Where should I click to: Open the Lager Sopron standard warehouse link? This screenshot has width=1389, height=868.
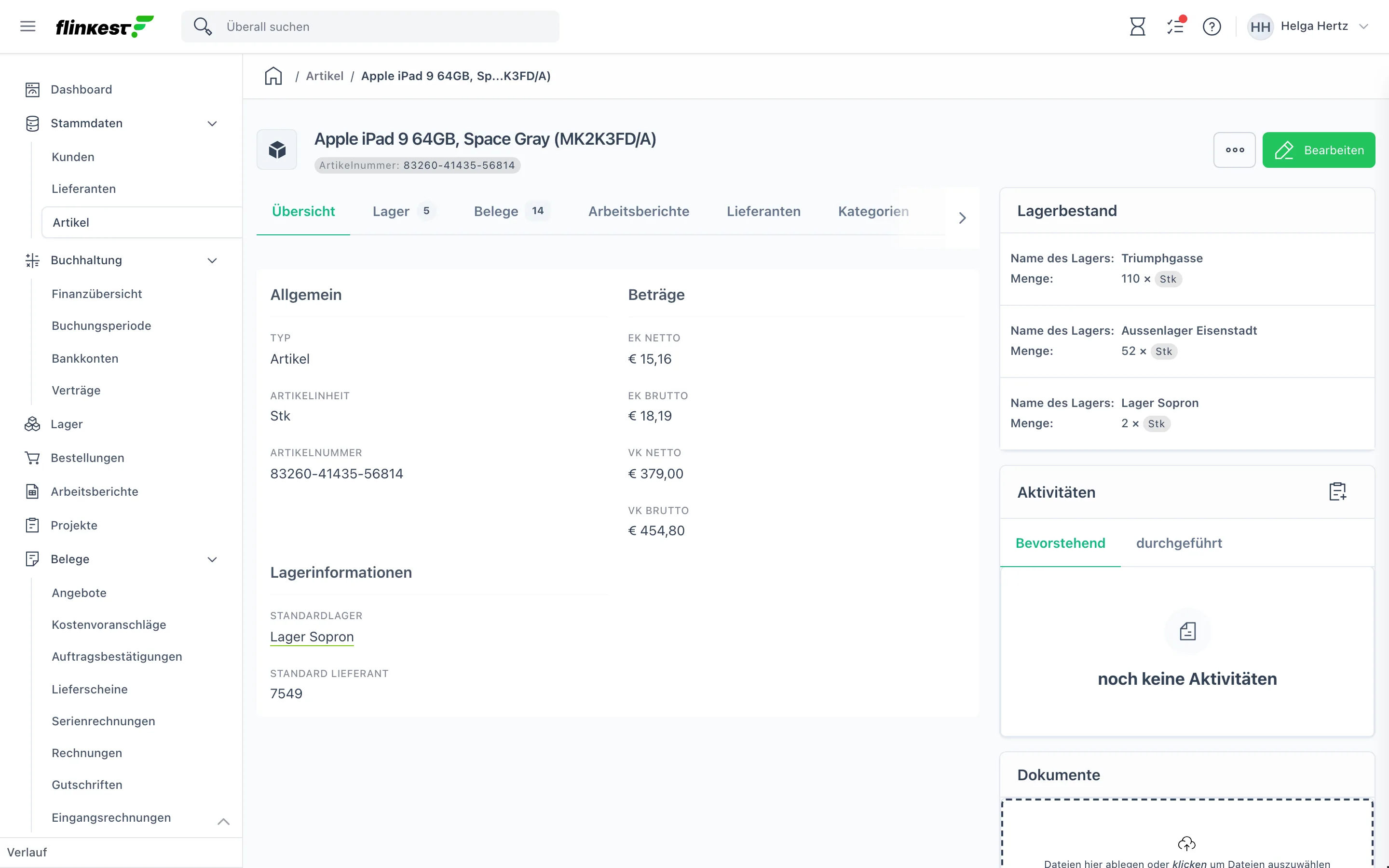coord(312,637)
